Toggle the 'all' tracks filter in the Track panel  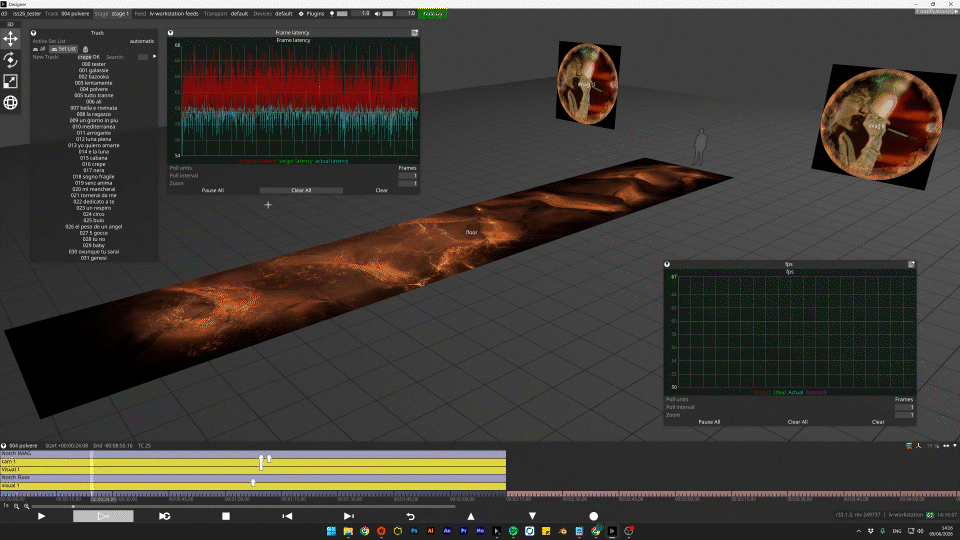39,49
